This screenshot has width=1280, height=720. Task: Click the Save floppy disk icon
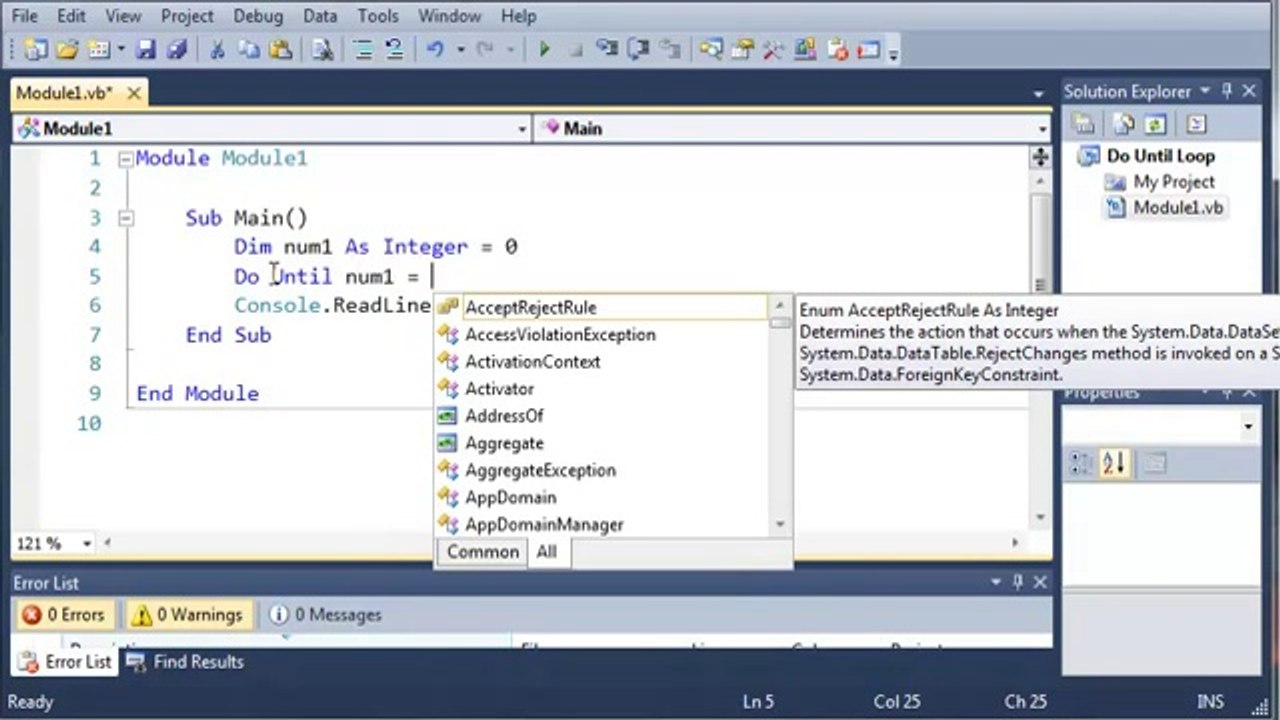pos(147,49)
